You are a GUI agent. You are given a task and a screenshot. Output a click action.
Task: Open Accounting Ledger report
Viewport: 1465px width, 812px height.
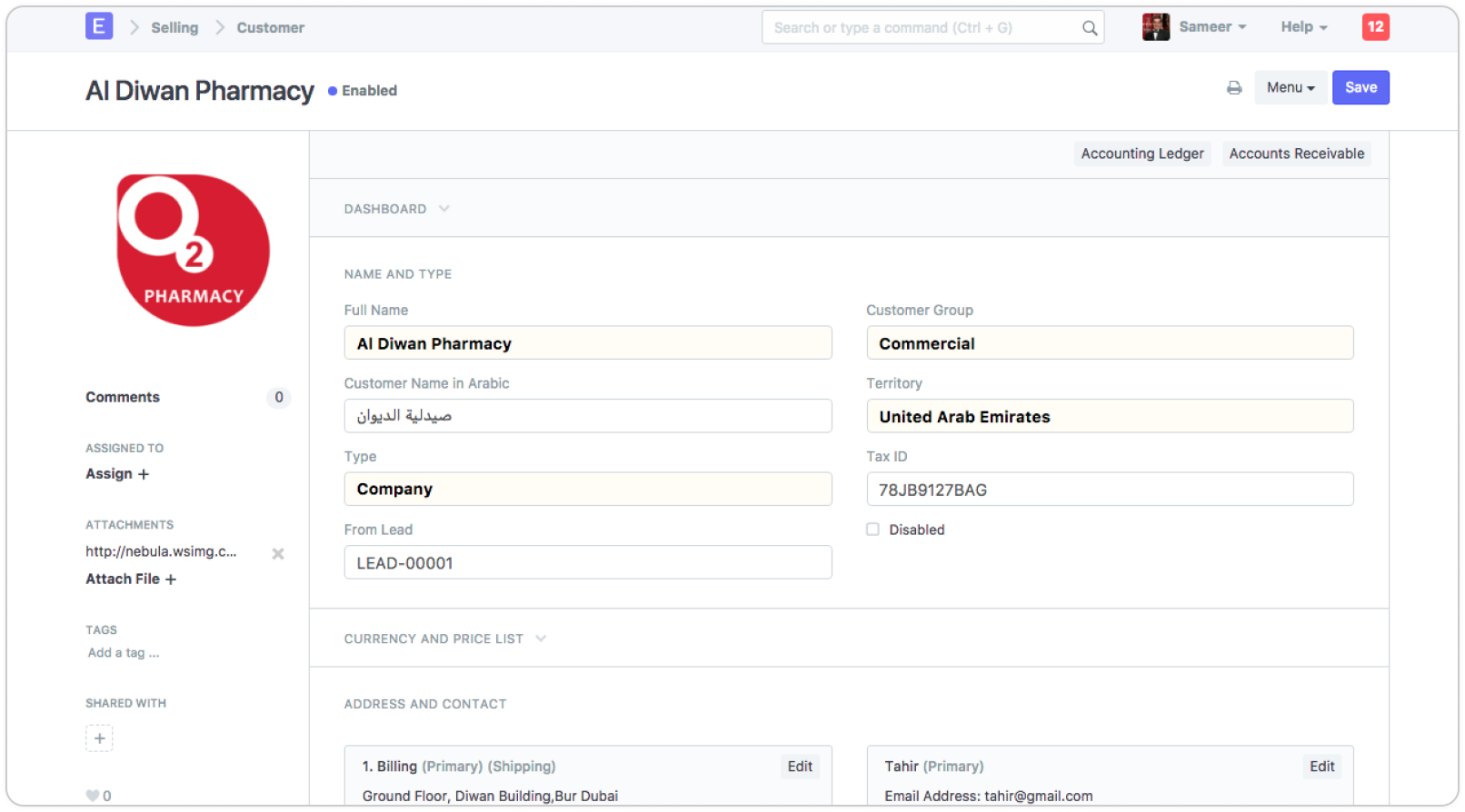[1142, 154]
